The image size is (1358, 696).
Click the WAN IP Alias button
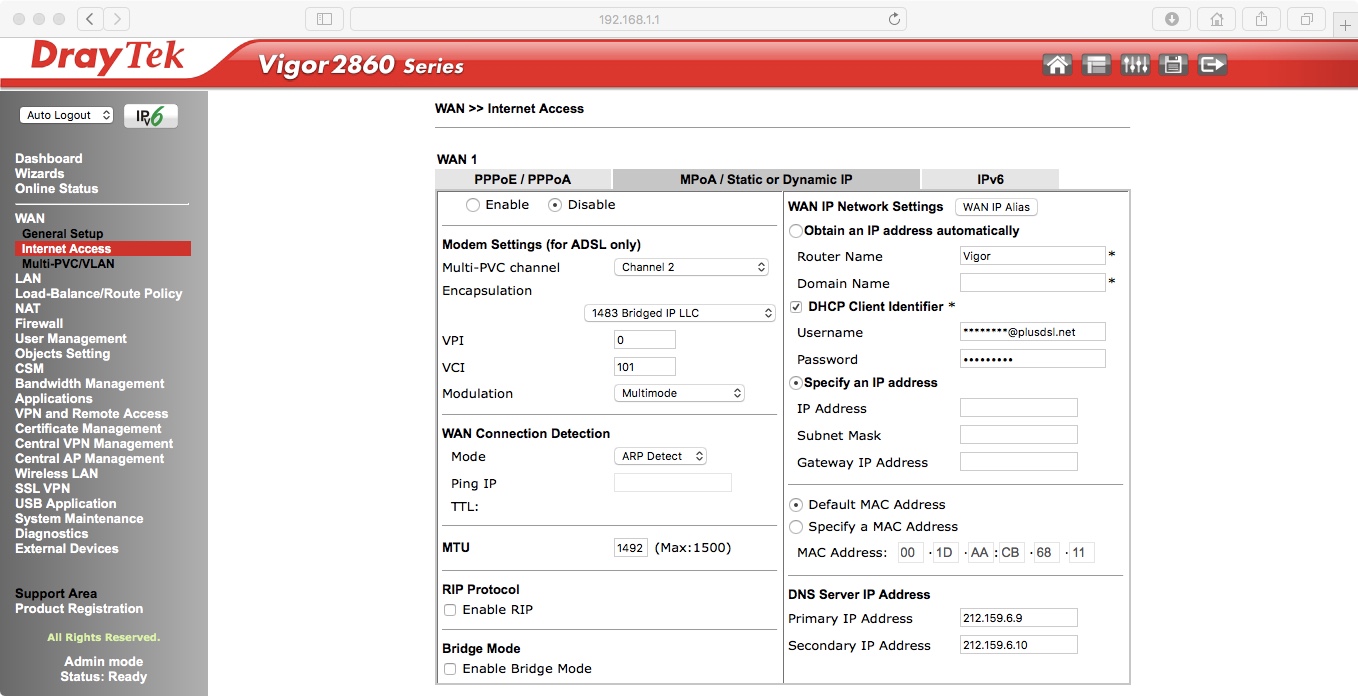[x=996, y=206]
